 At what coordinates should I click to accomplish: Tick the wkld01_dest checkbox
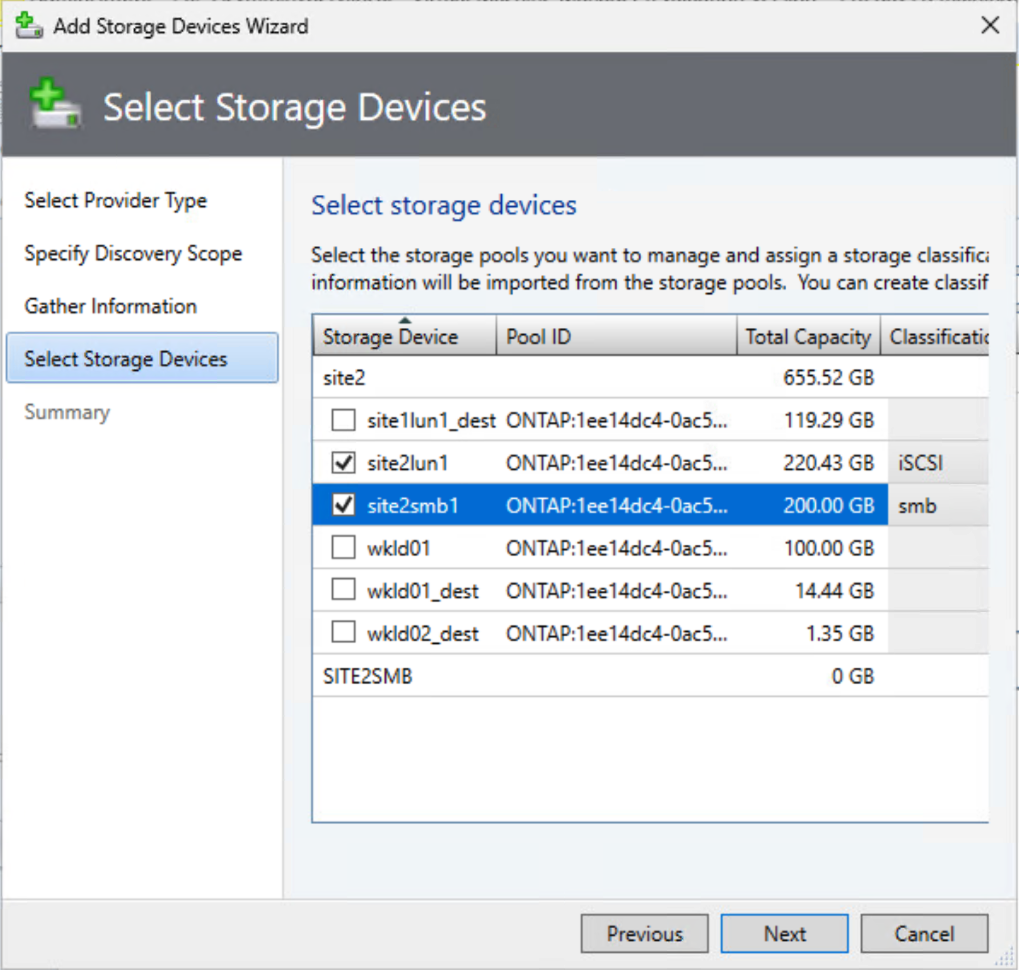(x=343, y=591)
